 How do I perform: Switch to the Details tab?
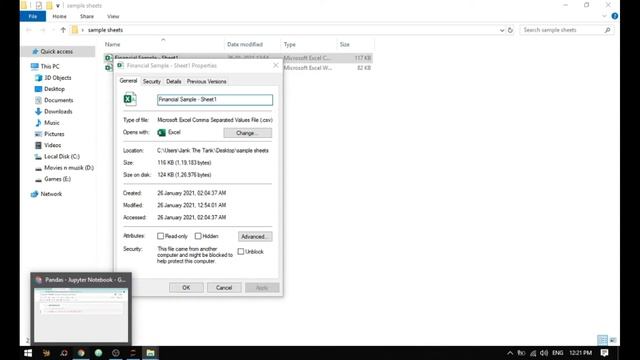click(x=173, y=82)
